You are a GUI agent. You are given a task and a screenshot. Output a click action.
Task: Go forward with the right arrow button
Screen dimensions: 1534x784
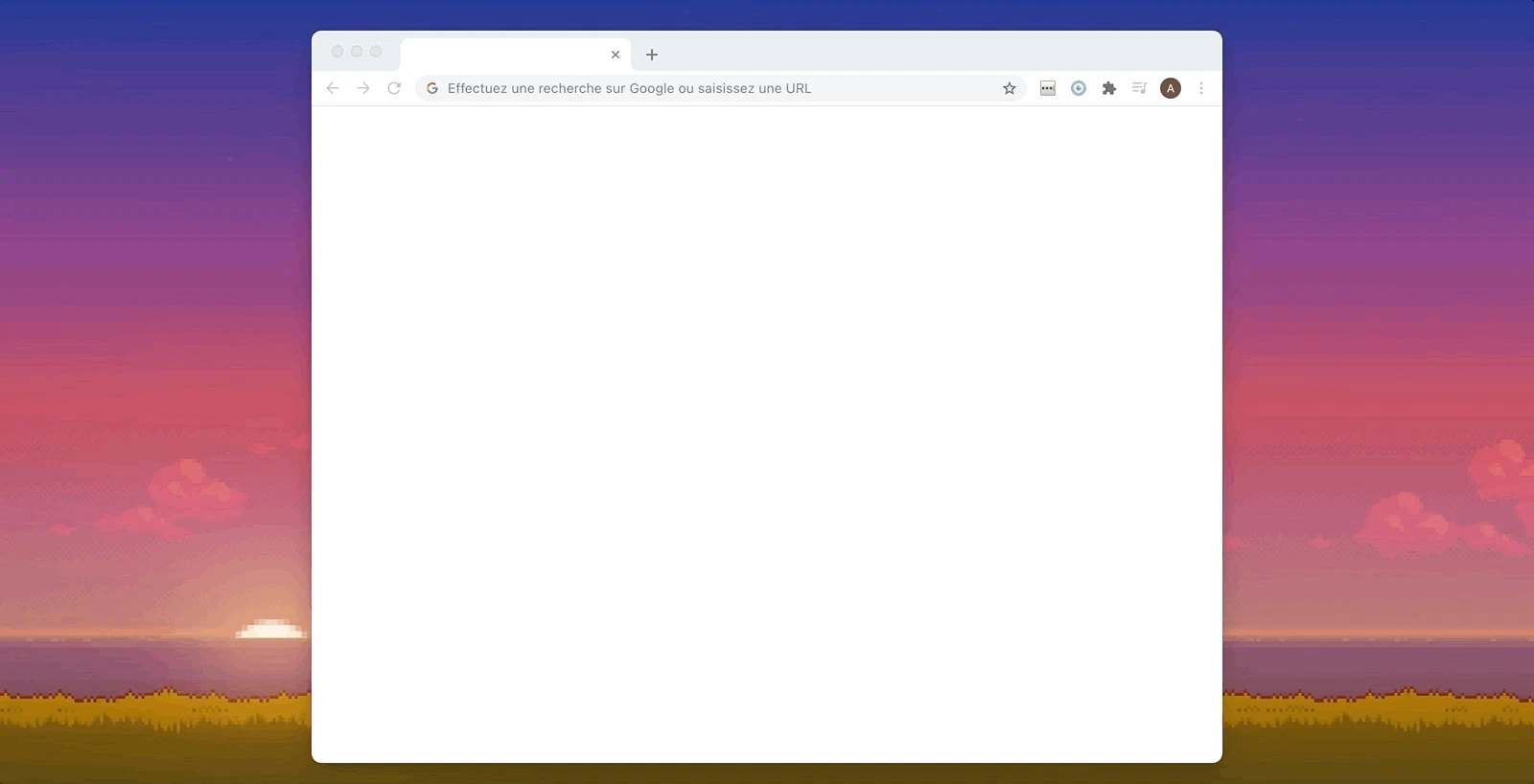pos(363,88)
